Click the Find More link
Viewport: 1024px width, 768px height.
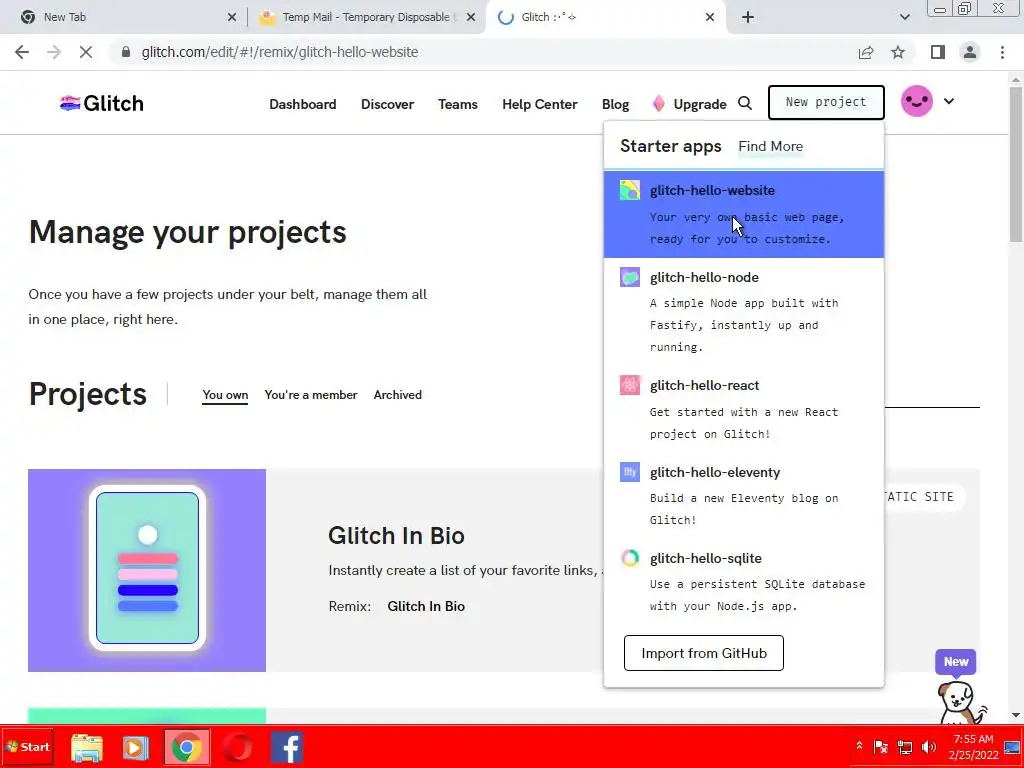771,146
